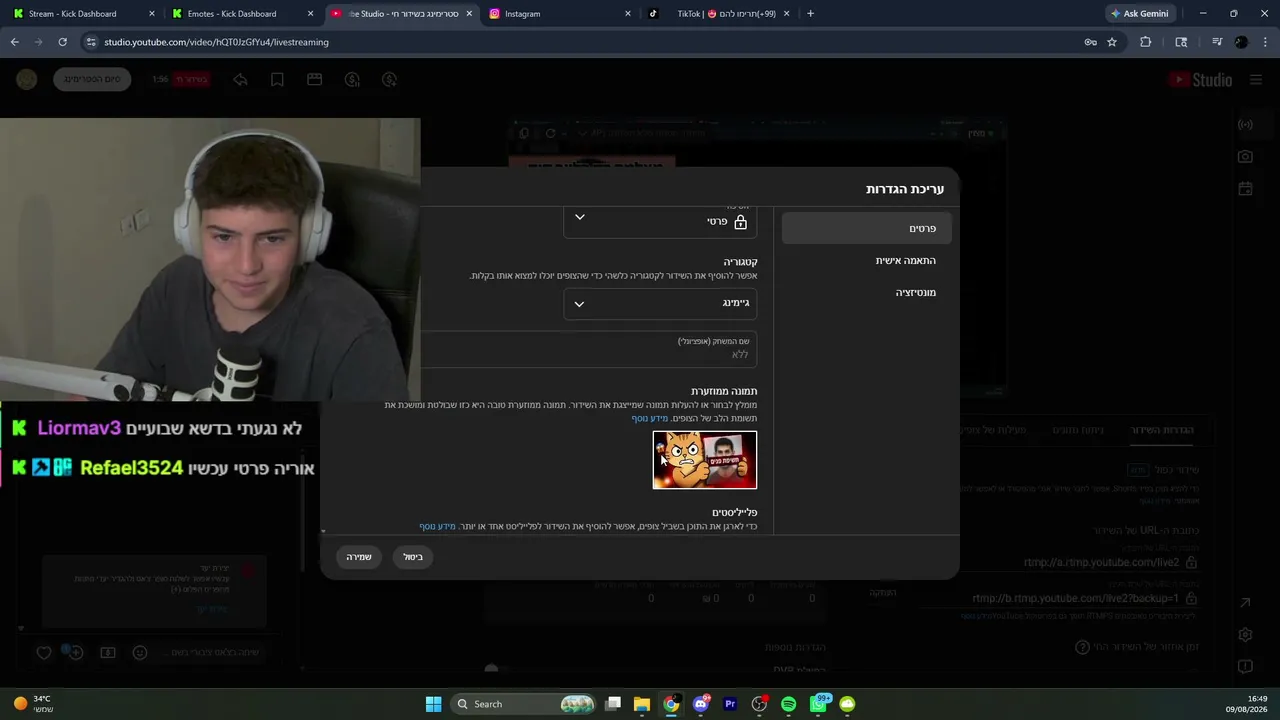
Task: Click the calendar icon in the Studio right sidebar
Action: click(1245, 189)
